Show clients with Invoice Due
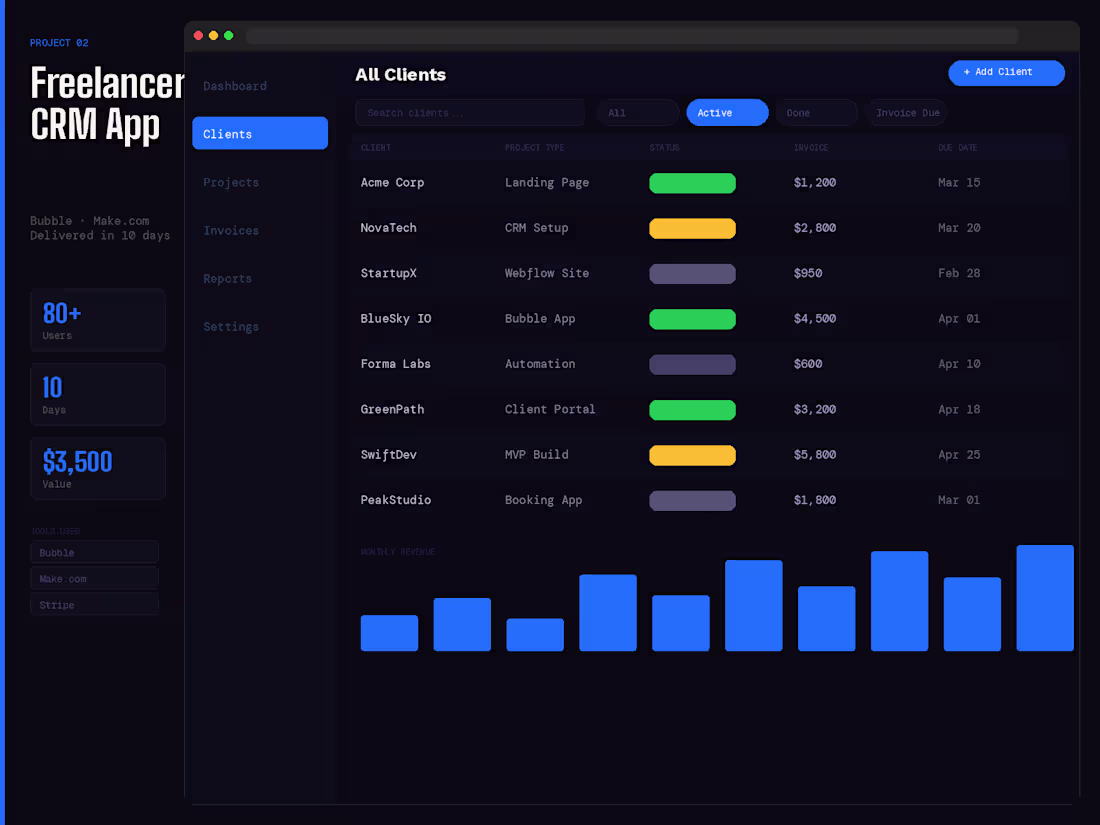Viewport: 1100px width, 825px height. (x=906, y=112)
